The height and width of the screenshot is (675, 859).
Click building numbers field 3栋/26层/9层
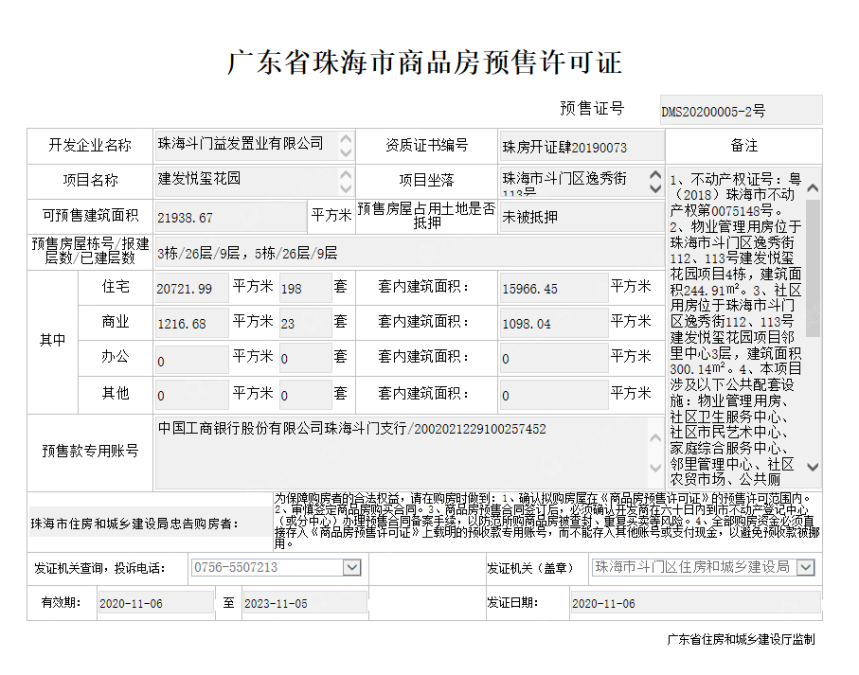(409, 253)
